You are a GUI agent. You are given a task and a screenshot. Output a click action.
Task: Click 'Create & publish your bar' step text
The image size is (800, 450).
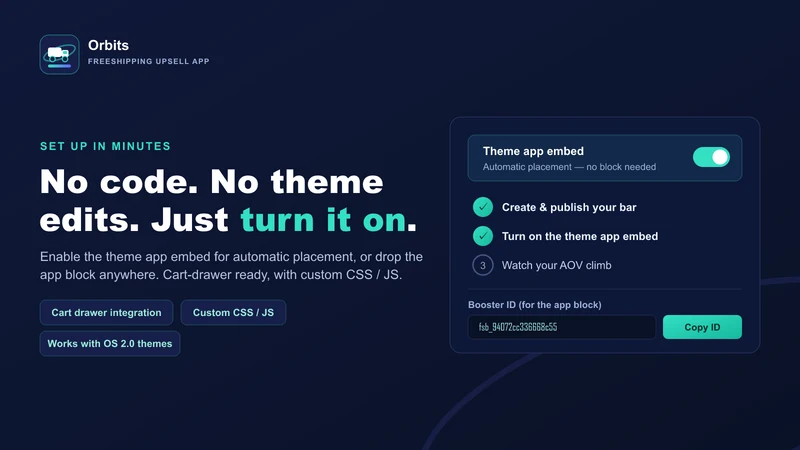coord(569,207)
